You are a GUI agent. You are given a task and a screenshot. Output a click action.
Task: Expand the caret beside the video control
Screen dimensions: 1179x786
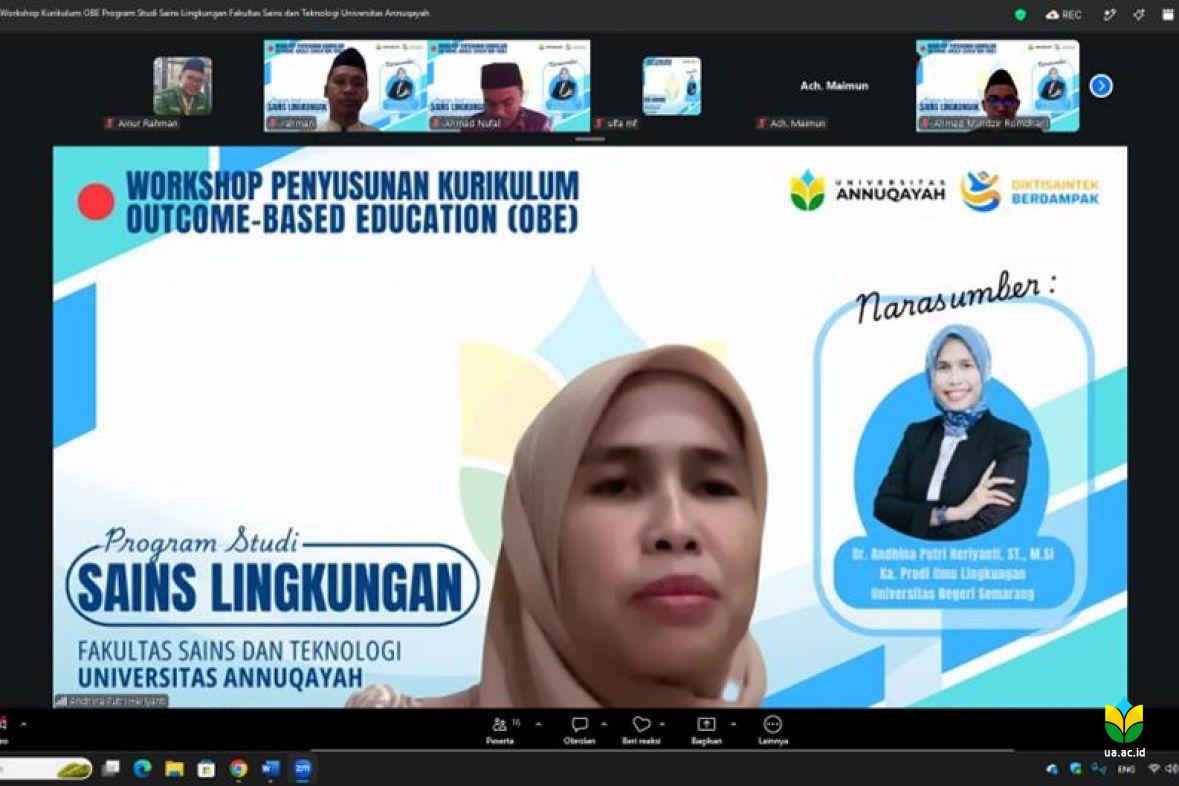point(23,724)
